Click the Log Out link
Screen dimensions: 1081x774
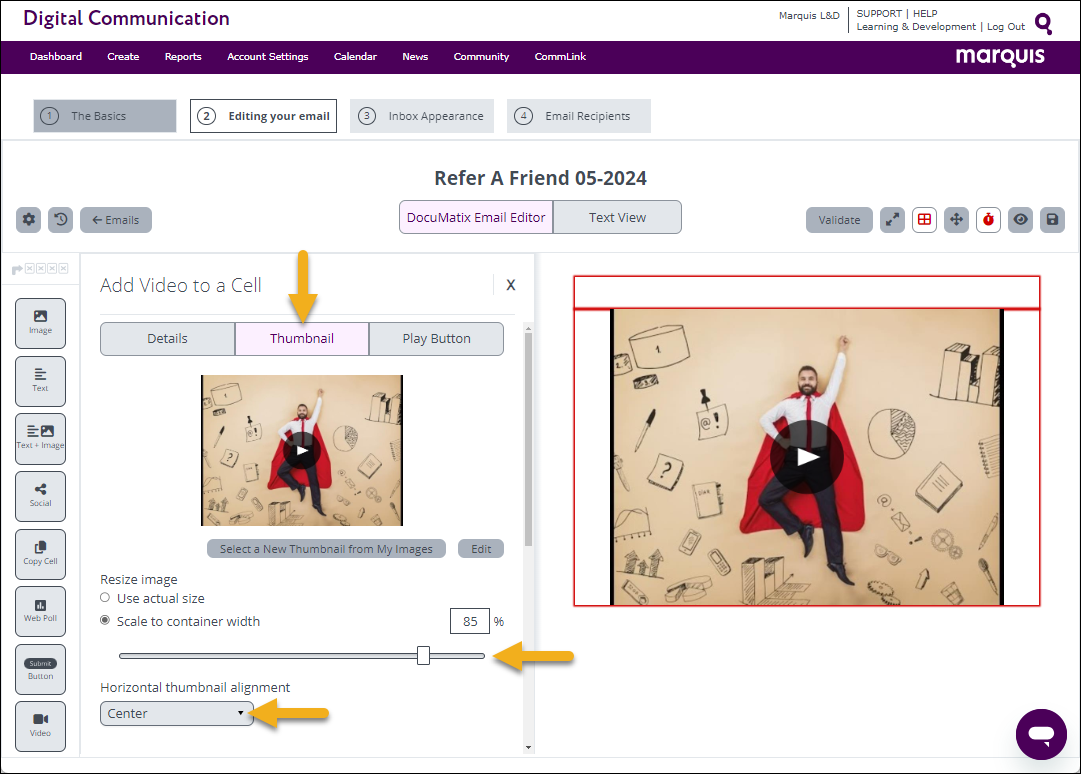click(x=1006, y=26)
